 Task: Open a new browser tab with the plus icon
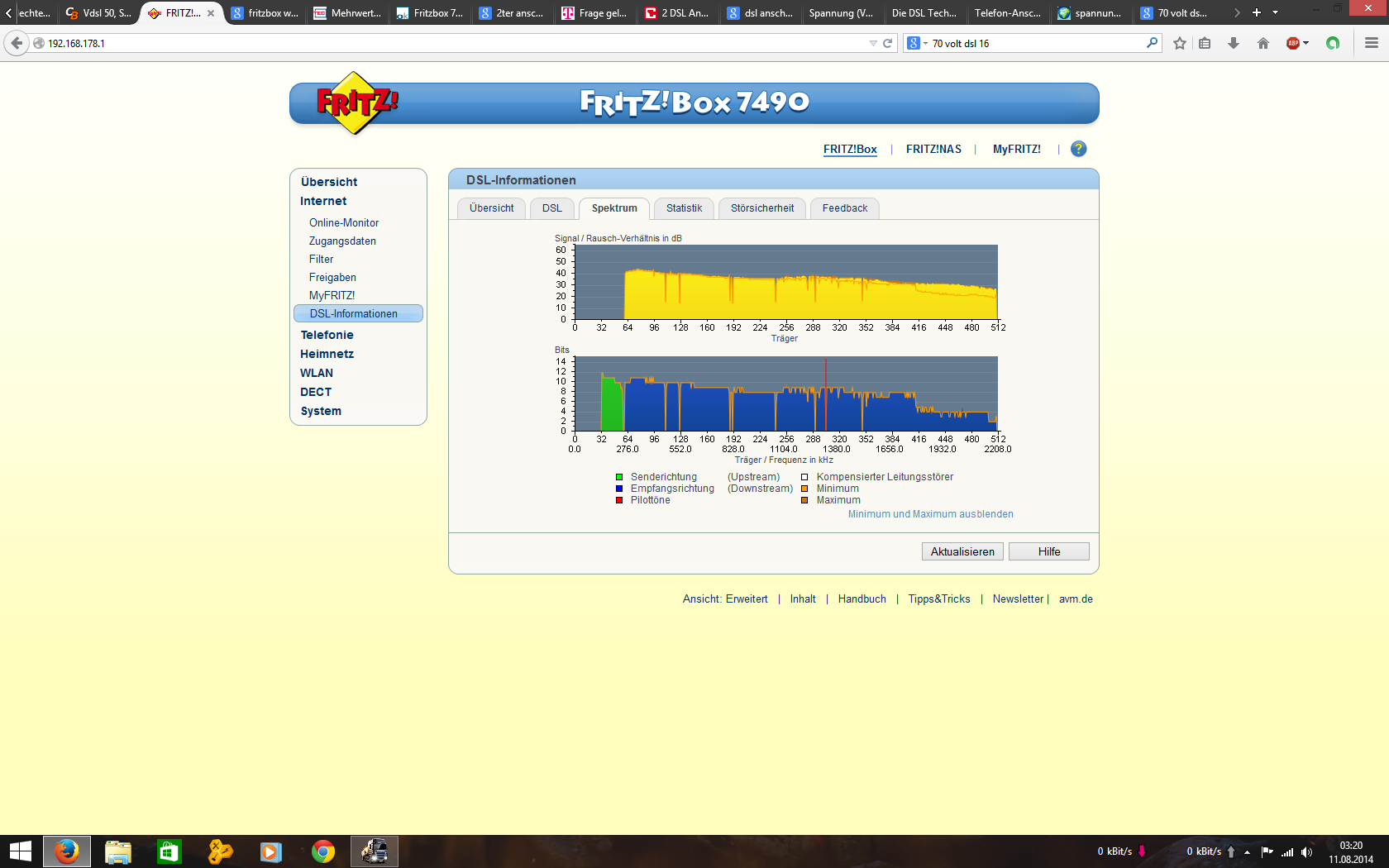coord(1257,12)
